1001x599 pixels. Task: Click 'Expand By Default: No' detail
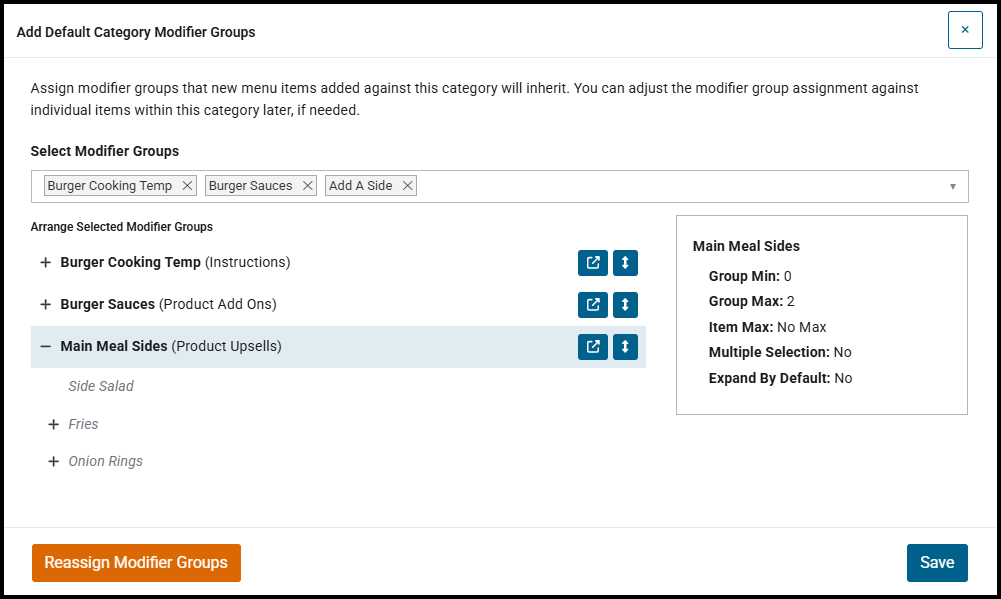click(x=780, y=378)
